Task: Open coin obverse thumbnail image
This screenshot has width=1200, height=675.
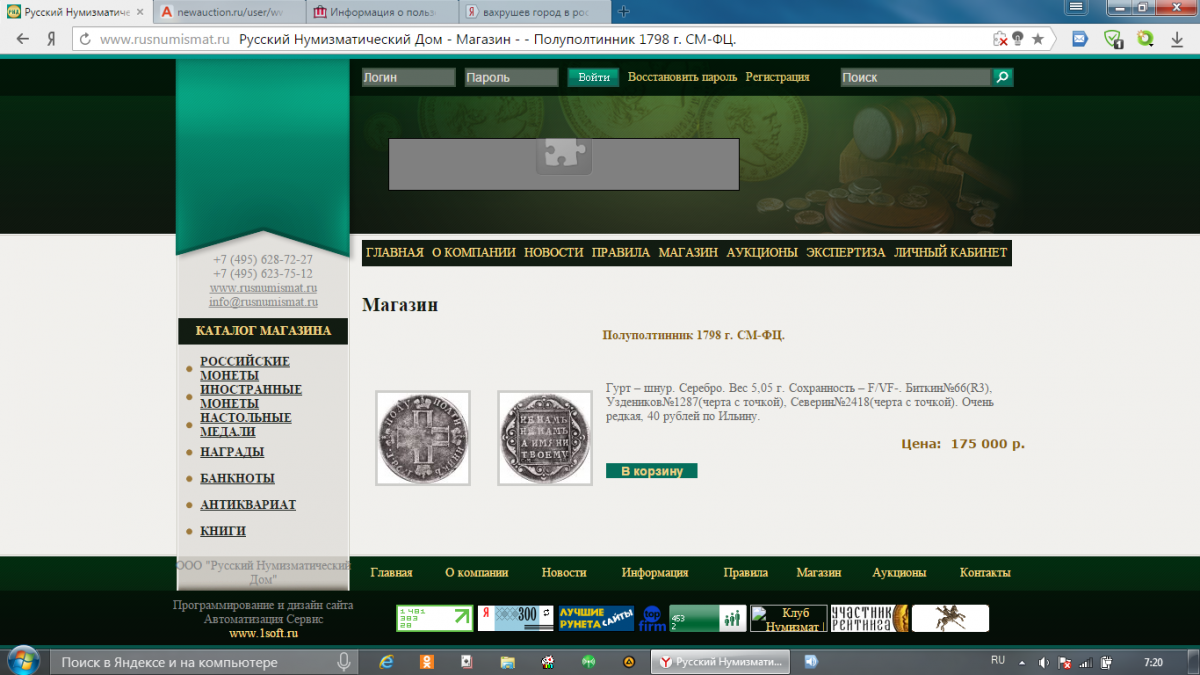Action: [x=422, y=438]
